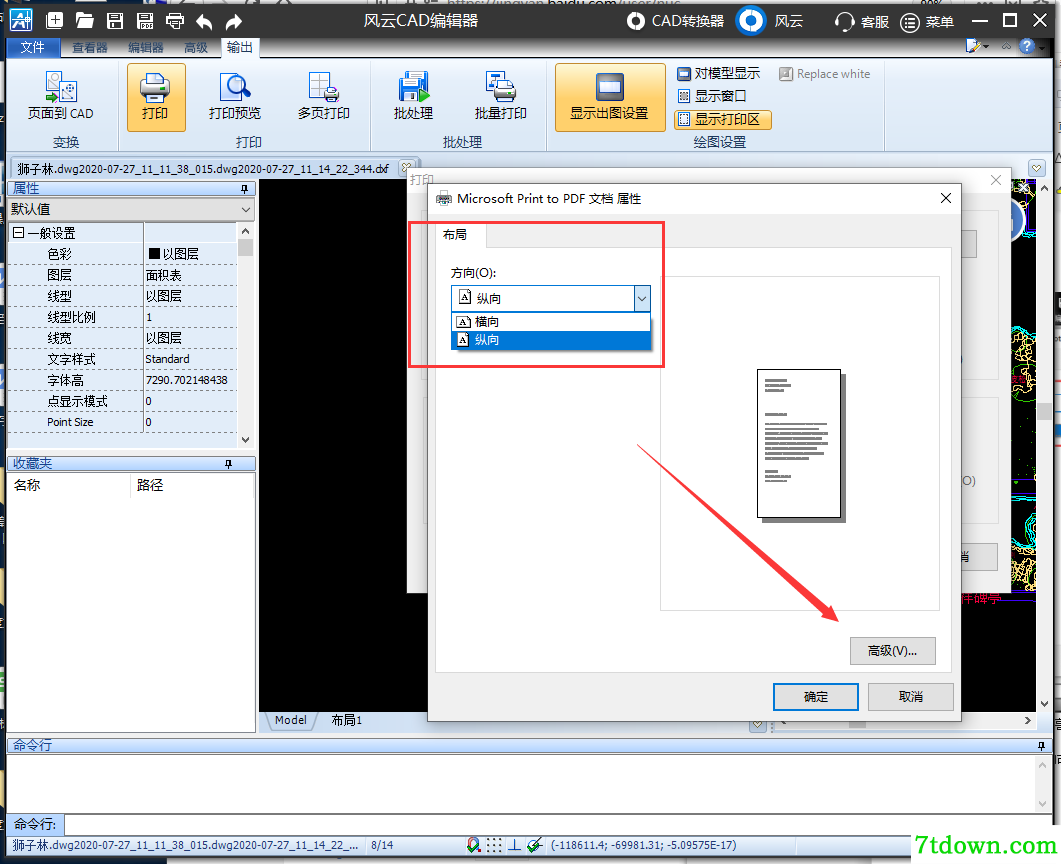Screen dimensions: 1061x864
Task: Toggle 显示出图设置 plot settings button
Action: 610,97
